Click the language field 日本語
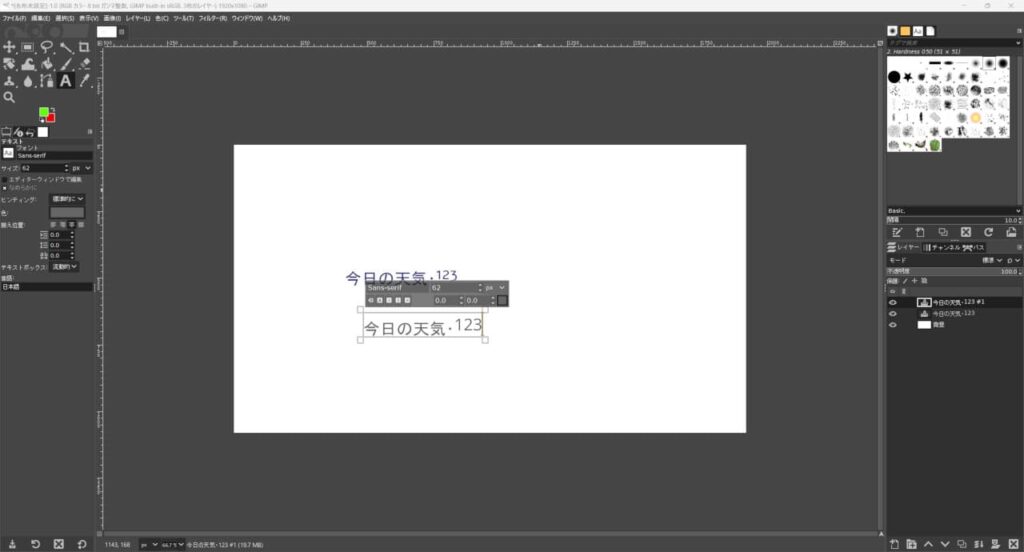Viewport: 1024px width, 552px height. click(x=47, y=287)
